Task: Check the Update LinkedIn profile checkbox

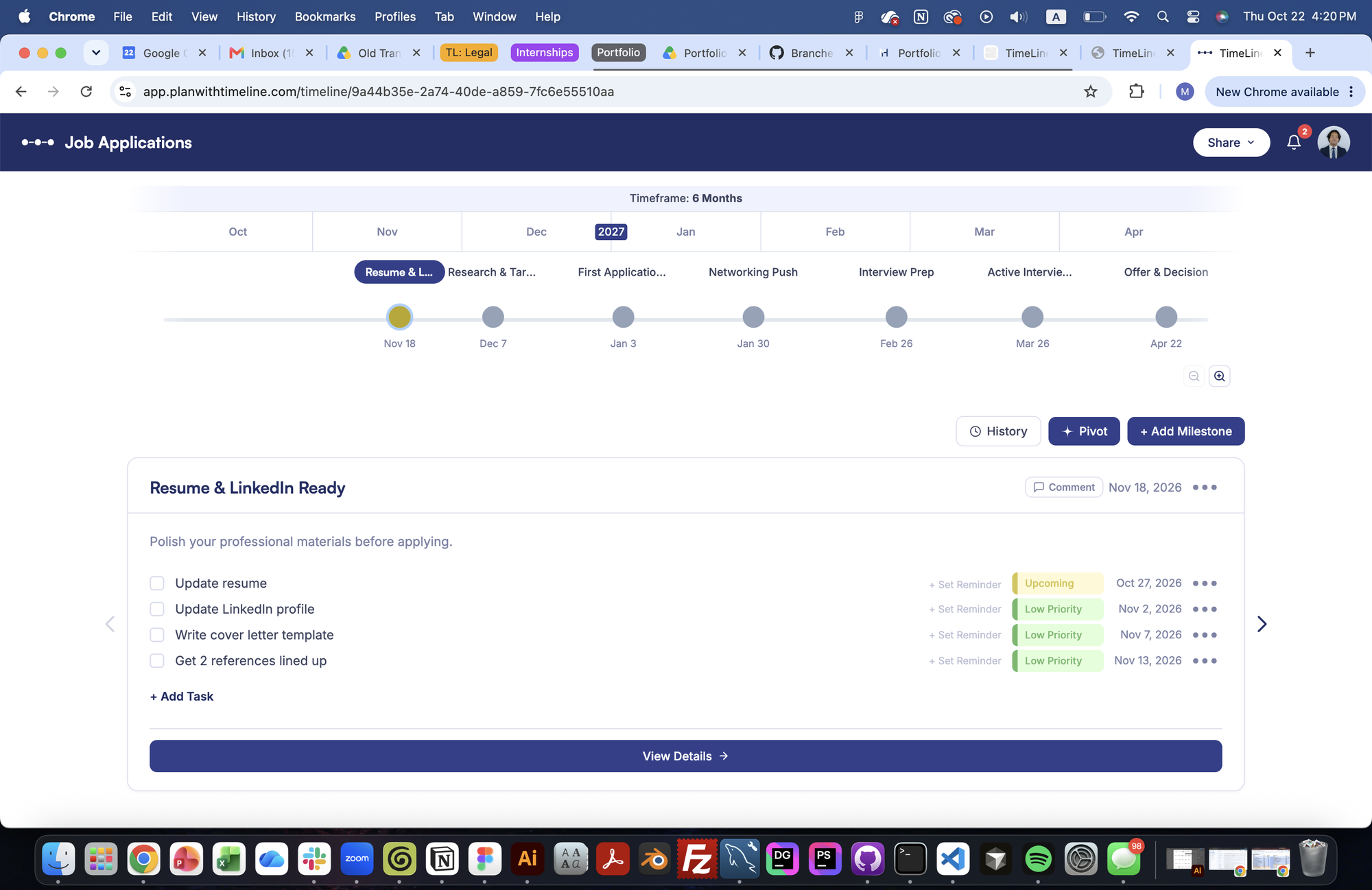Action: [157, 609]
